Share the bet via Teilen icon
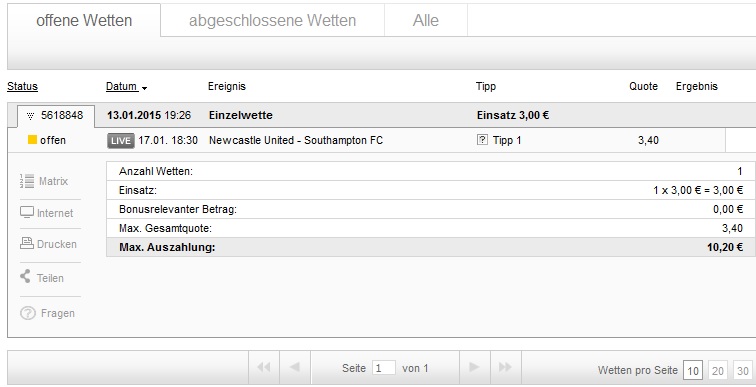 point(25,276)
